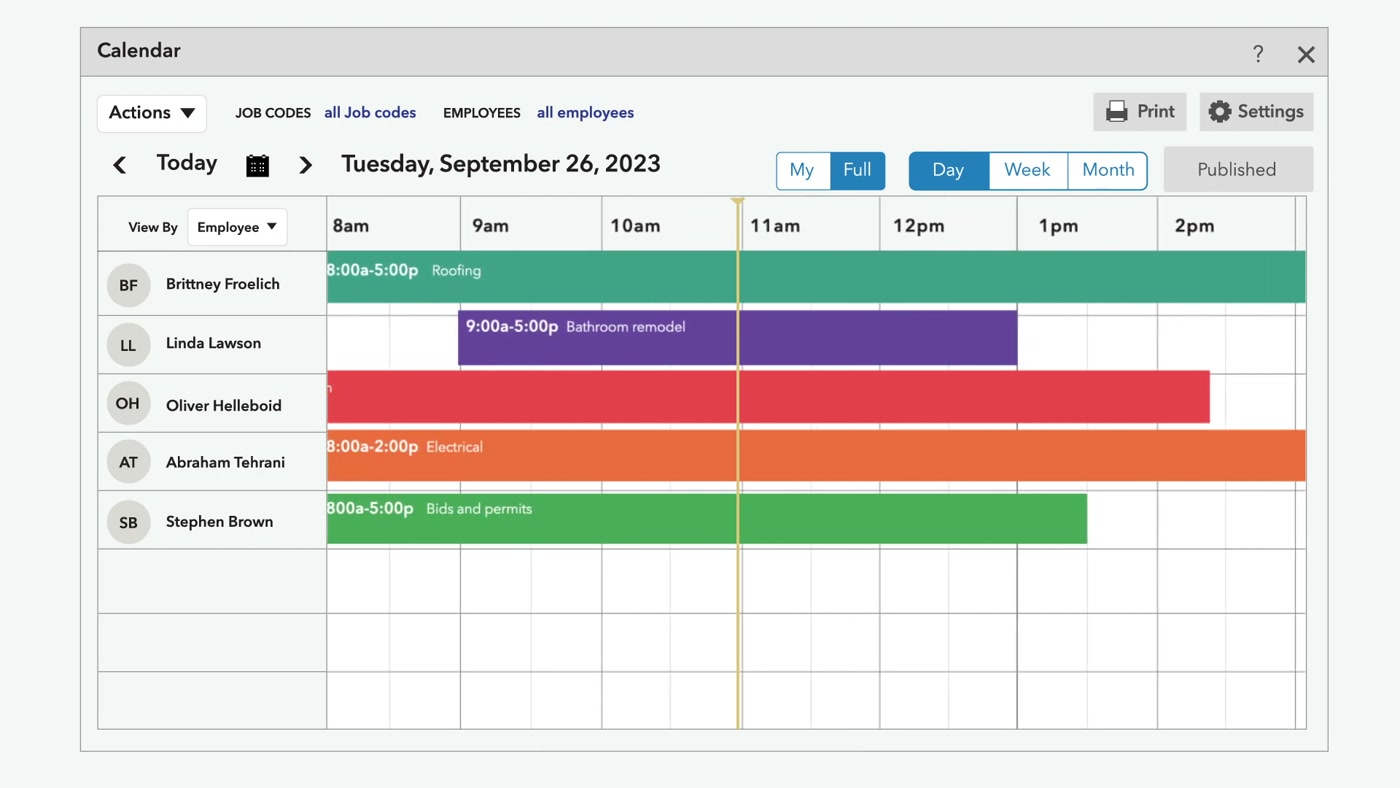
Task: Click the Tuesday, September 26, 2023 date heading
Action: tap(501, 164)
